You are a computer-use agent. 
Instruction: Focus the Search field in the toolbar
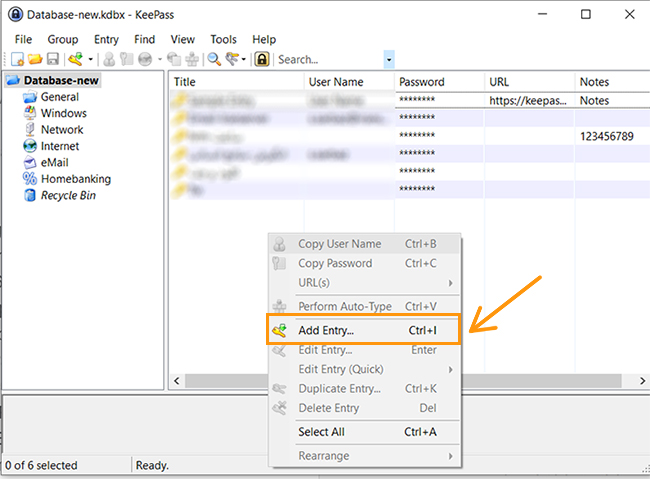click(x=330, y=60)
